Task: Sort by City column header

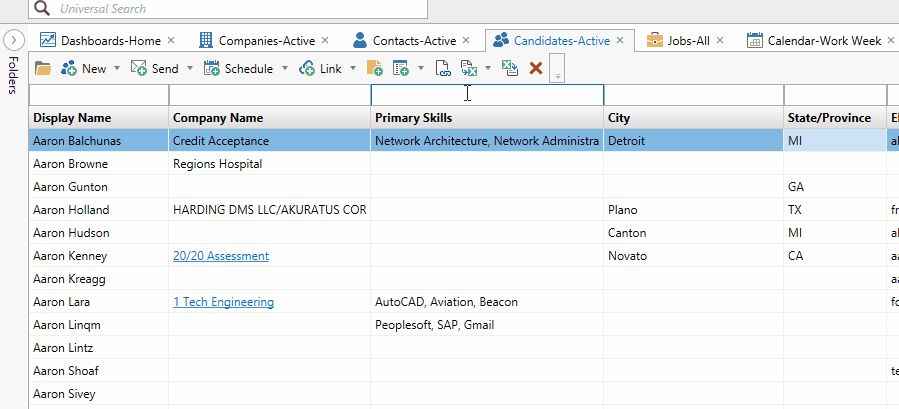Action: point(694,118)
